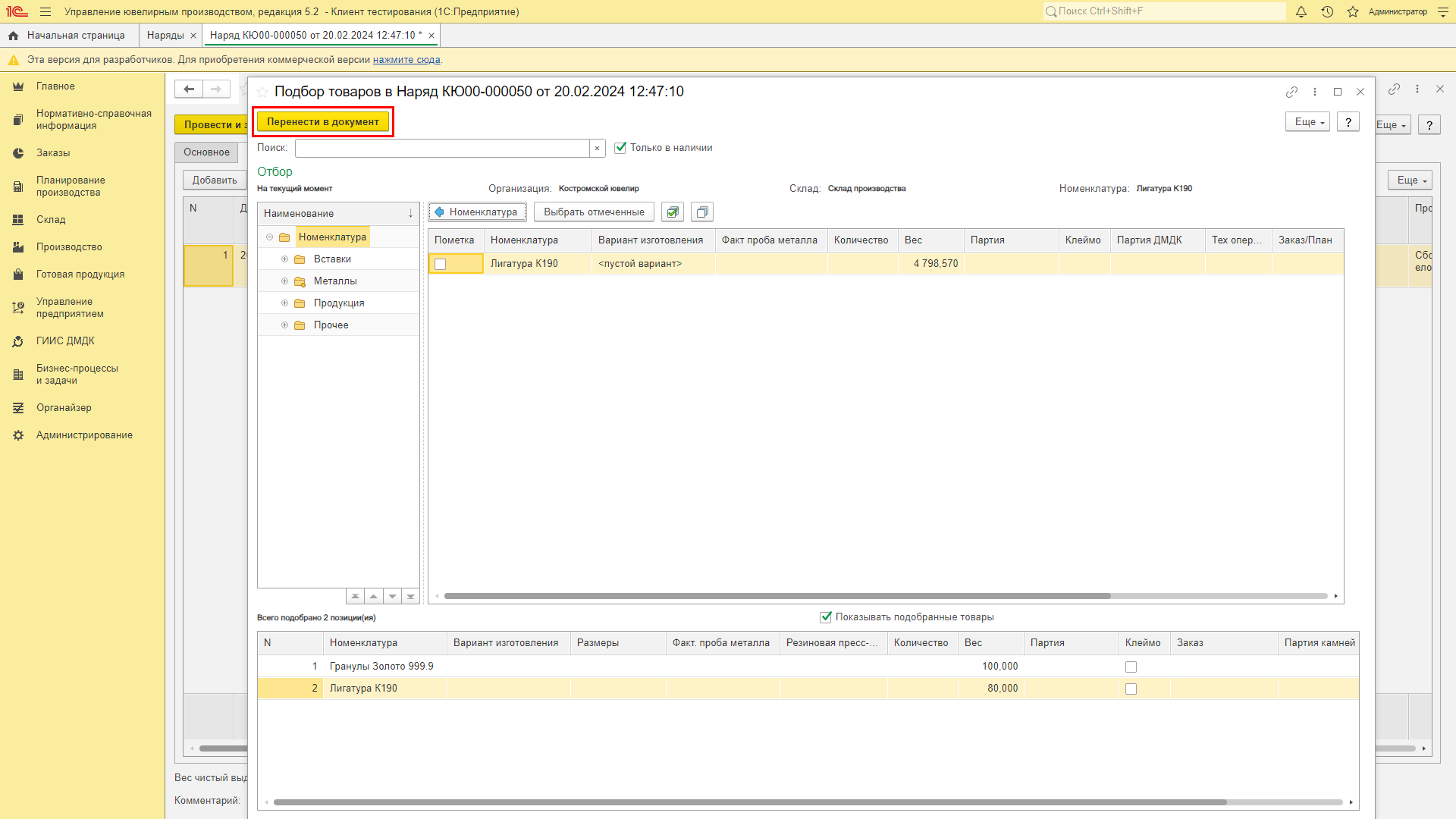Click the Бизнес-процессы и задачи icon
The image size is (1456, 819).
(18, 375)
